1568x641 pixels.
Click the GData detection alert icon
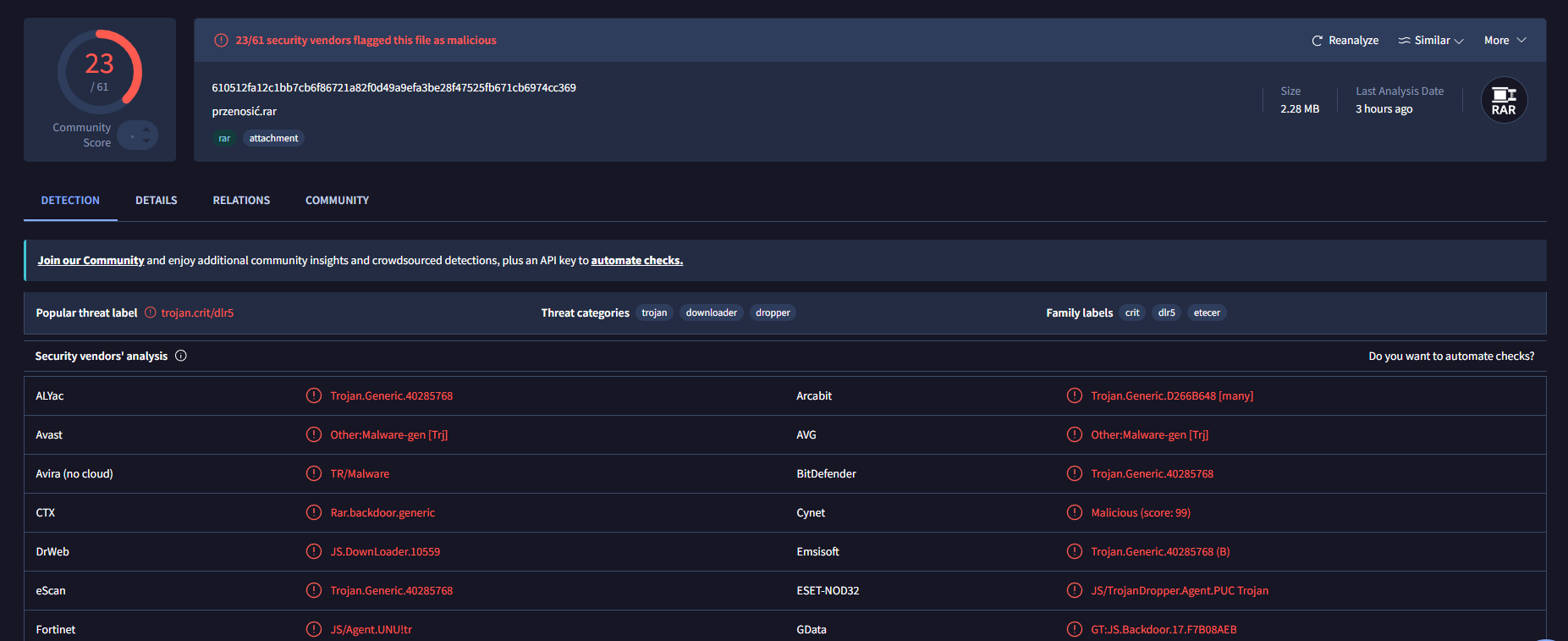pos(1075,629)
